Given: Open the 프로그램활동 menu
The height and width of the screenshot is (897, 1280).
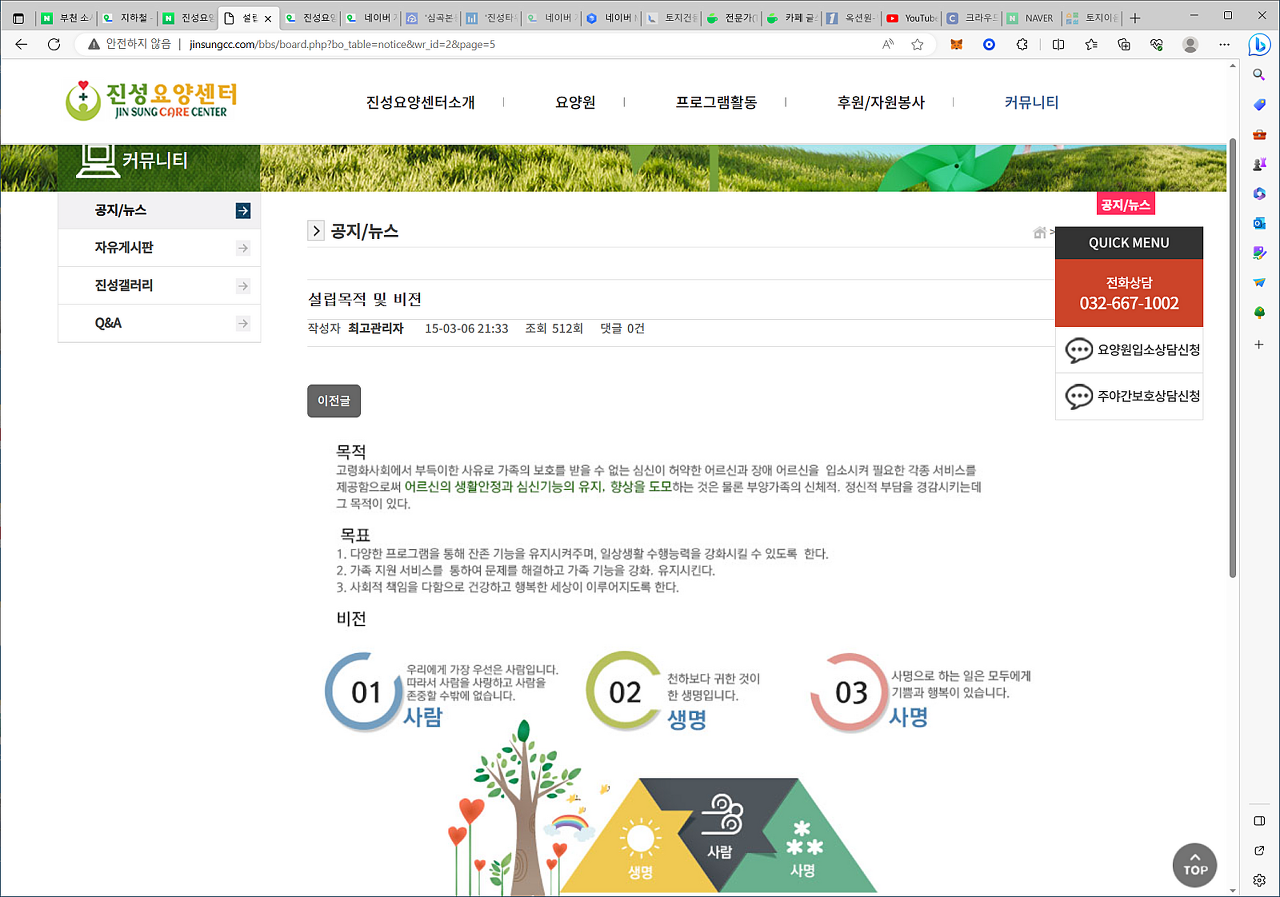Looking at the screenshot, I should point(716,102).
